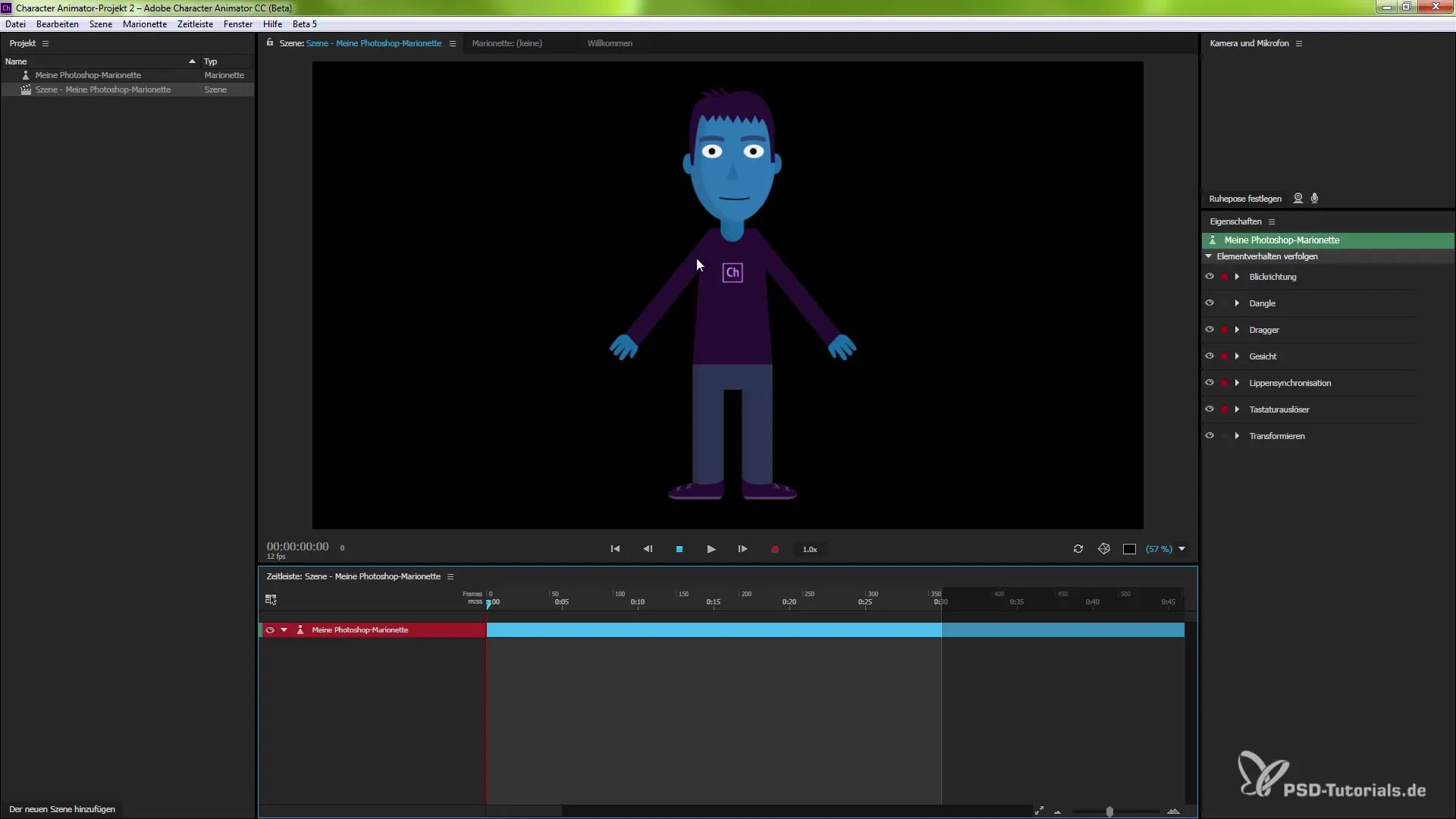Toggle the scene background square icon
The height and width of the screenshot is (819, 1456).
click(x=1129, y=549)
